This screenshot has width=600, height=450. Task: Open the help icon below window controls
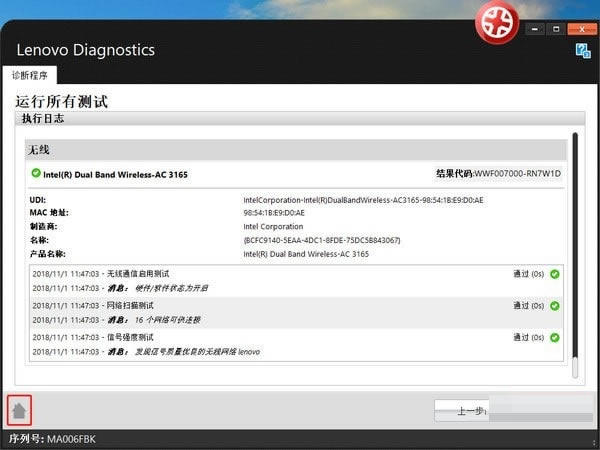(583, 50)
